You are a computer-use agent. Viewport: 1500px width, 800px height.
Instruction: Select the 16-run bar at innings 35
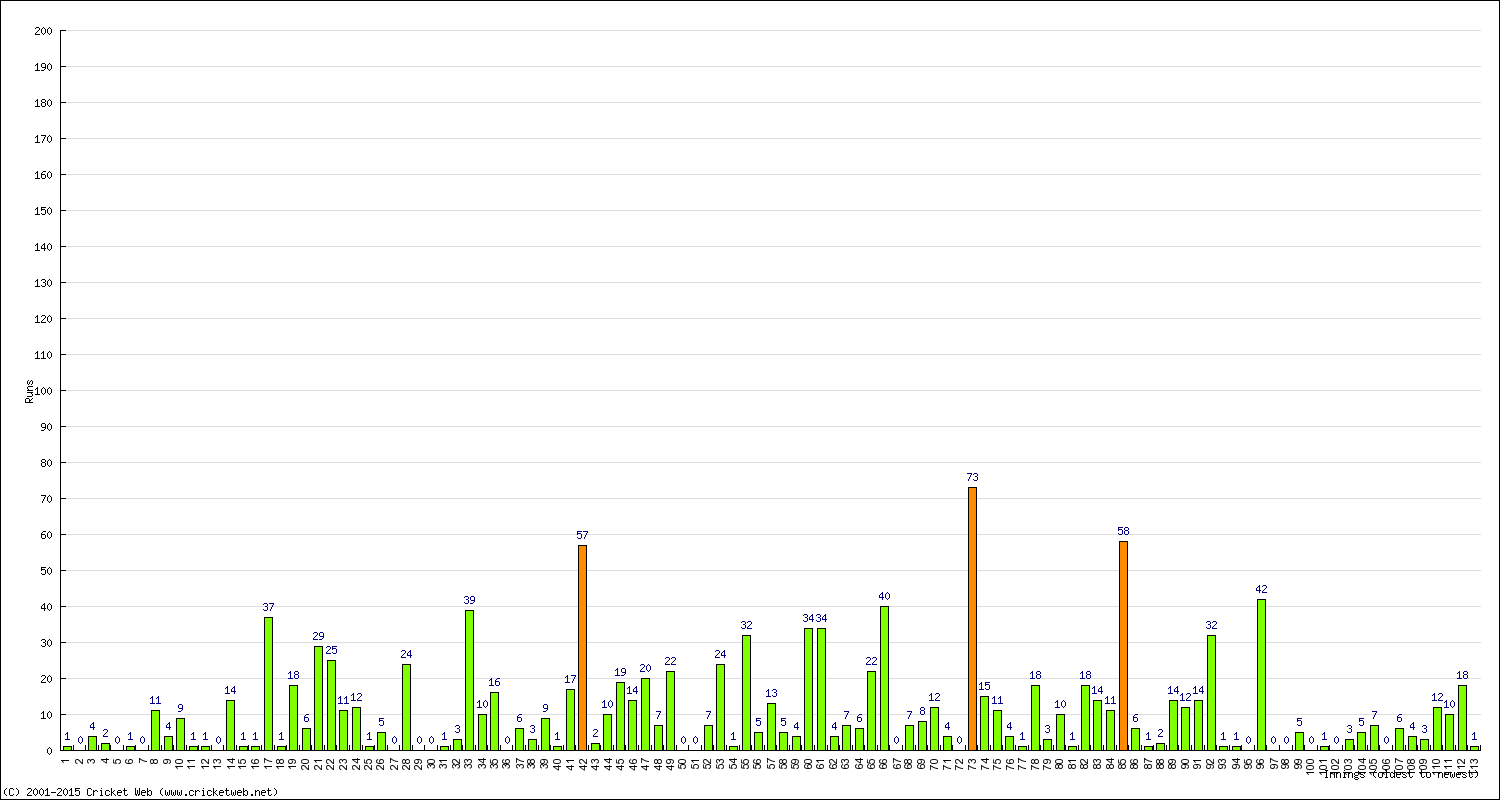point(494,722)
